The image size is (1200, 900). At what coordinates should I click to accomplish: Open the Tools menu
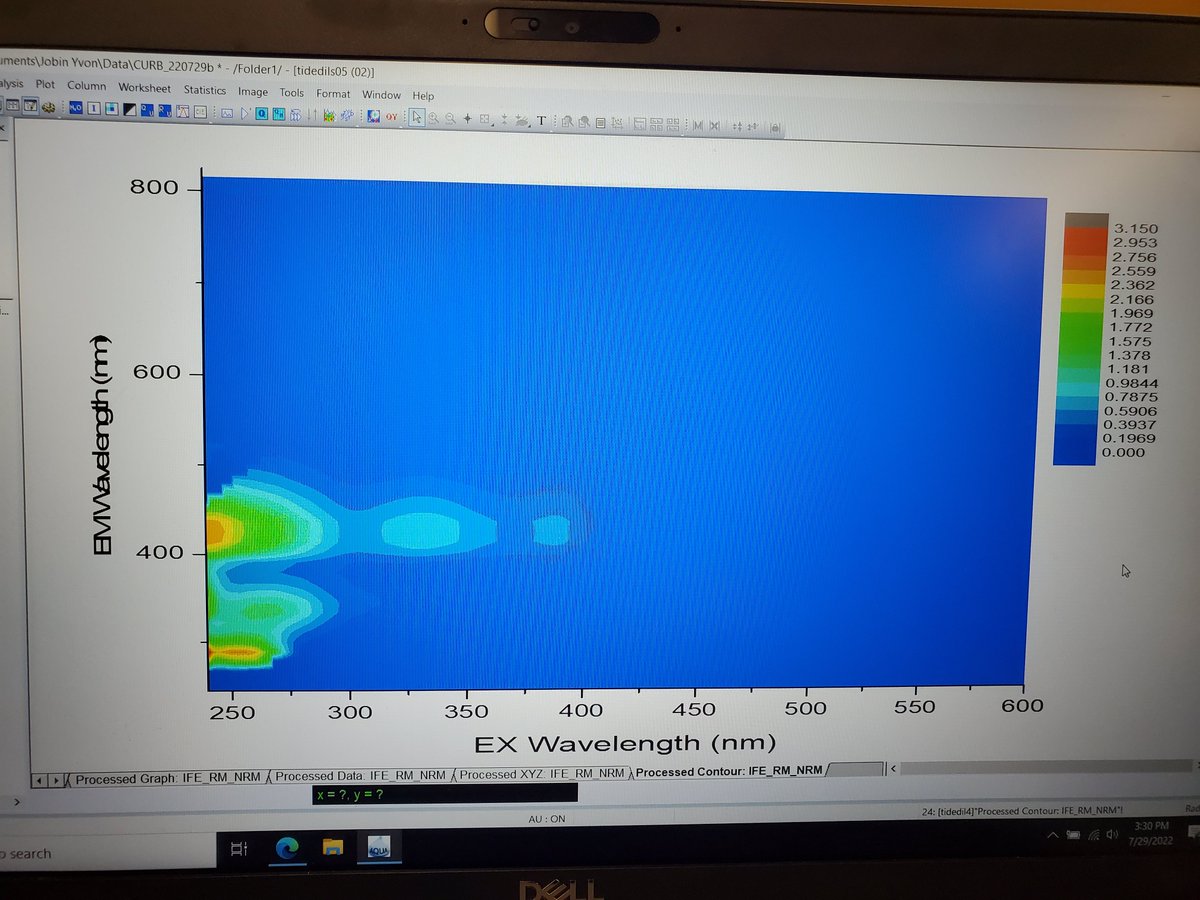click(291, 93)
